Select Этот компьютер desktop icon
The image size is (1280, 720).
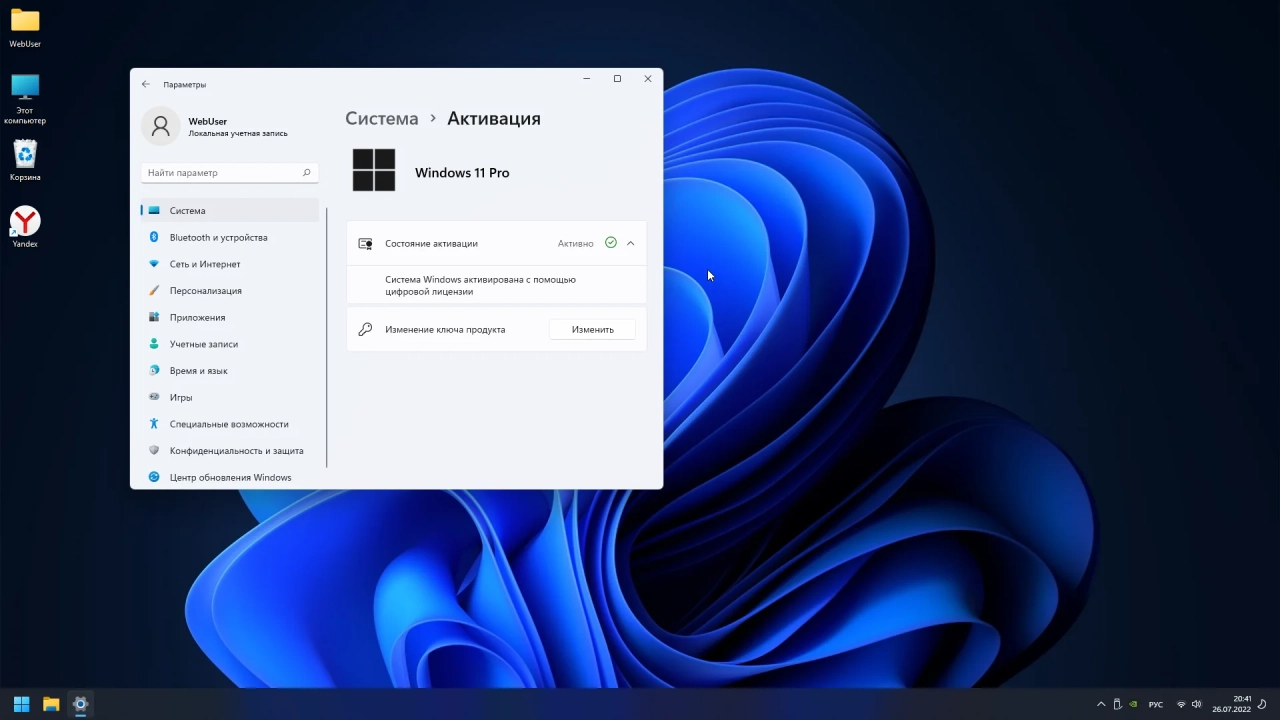point(25,98)
